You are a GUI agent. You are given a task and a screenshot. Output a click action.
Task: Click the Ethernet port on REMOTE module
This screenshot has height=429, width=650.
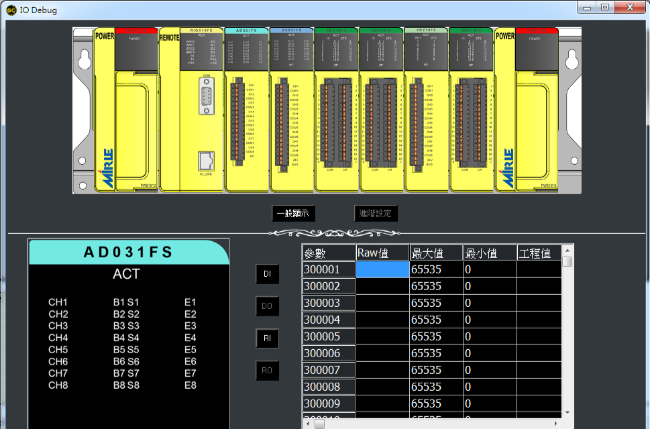pyautogui.click(x=203, y=158)
